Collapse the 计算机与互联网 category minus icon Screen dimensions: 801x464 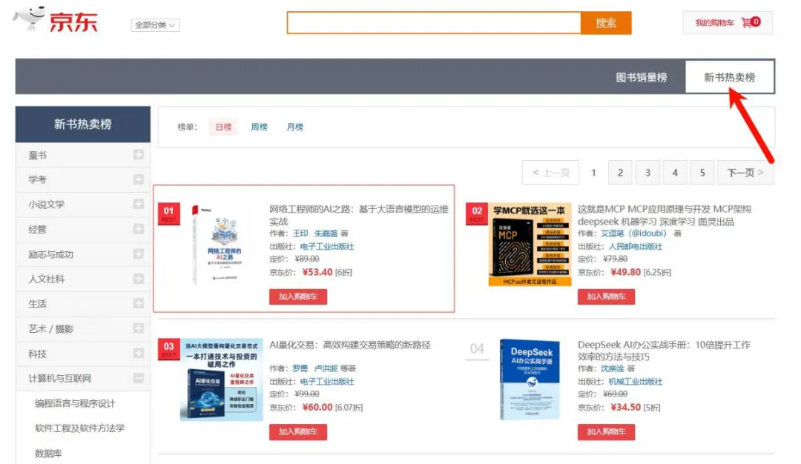[138, 378]
